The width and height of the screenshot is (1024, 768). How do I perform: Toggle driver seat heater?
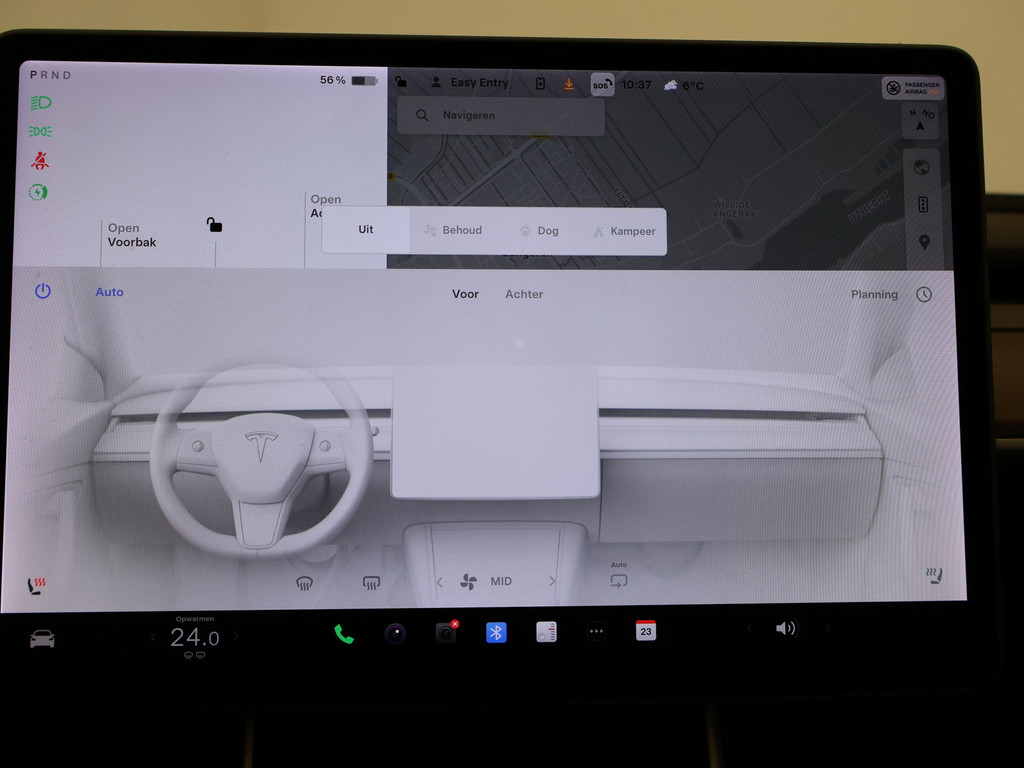36,585
